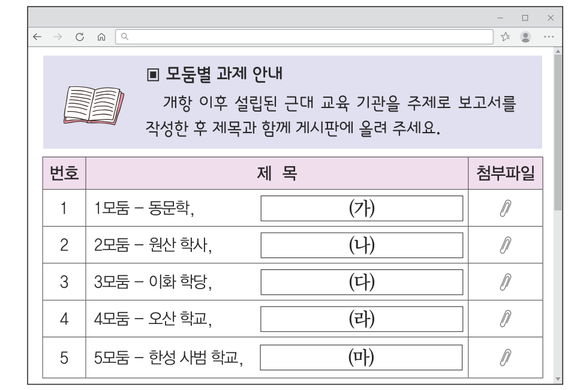
Task: Click the 모둠별 과제 안내 heading
Action: (x=224, y=74)
